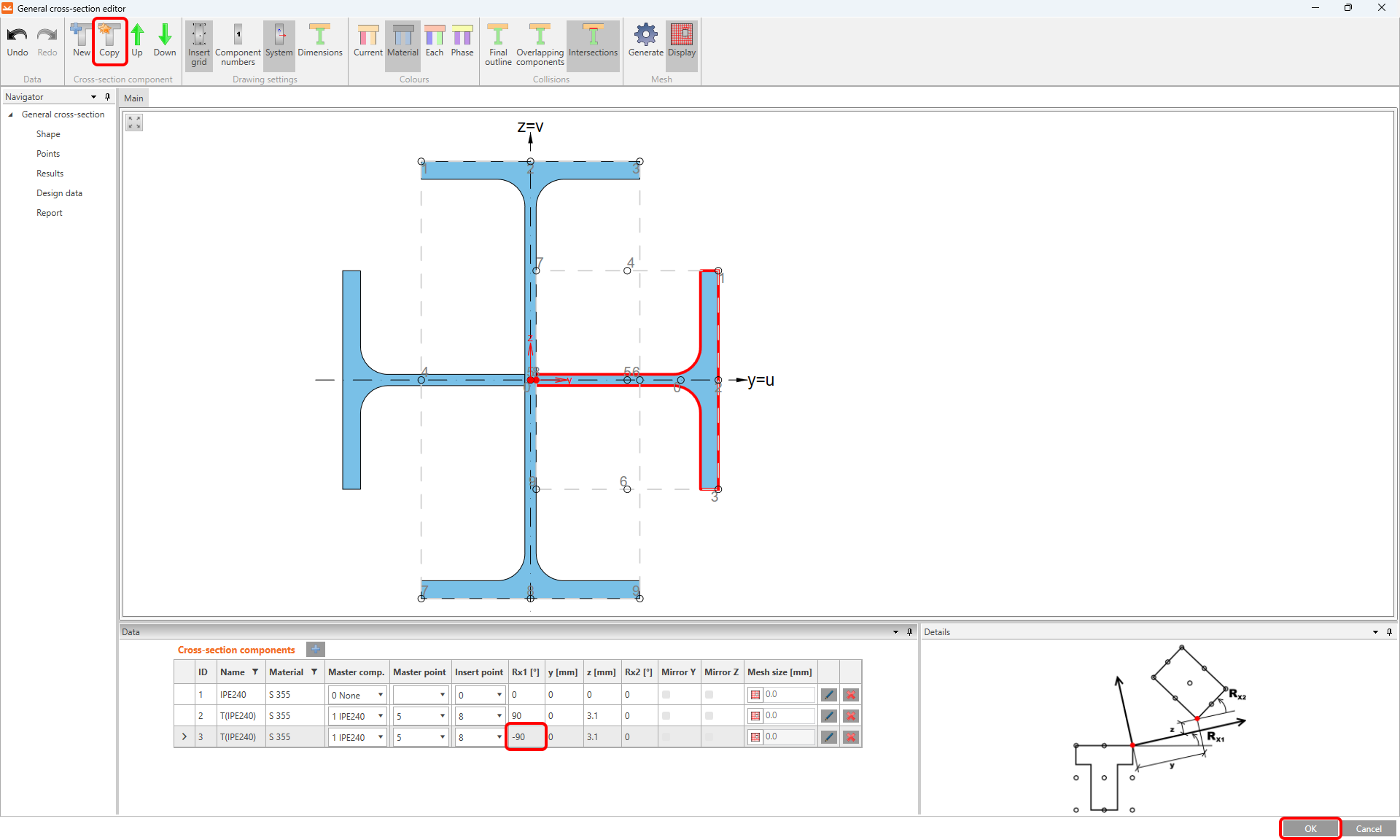Delete row 2 with the red X
Image resolution: width=1400 pixels, height=840 pixels.
[850, 716]
